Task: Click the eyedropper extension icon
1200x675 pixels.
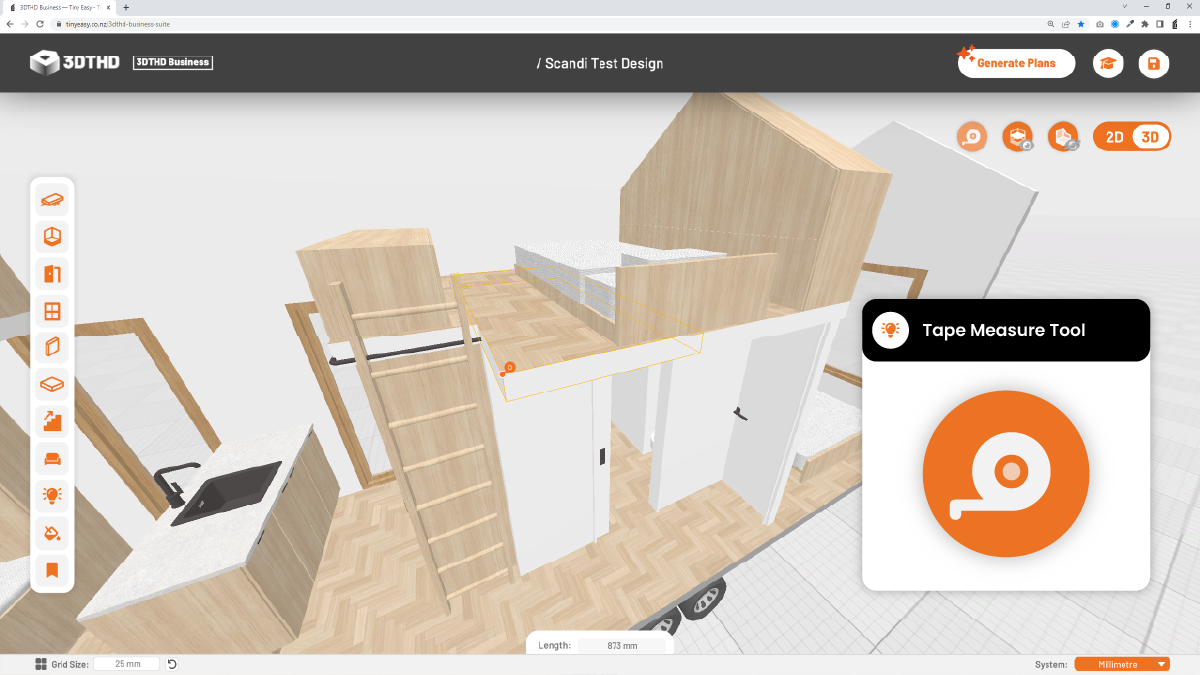Action: [x=1129, y=23]
